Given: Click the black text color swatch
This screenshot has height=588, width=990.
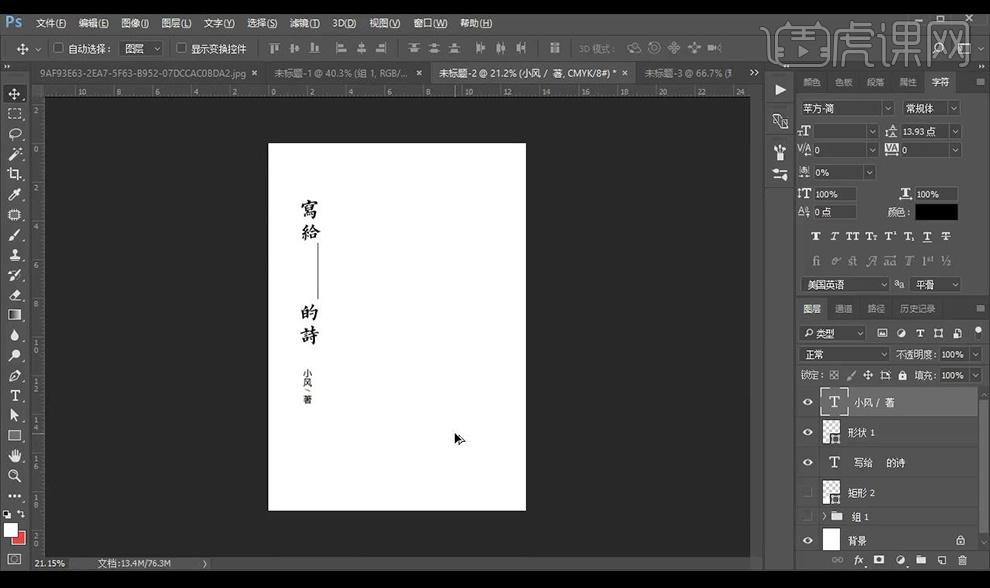Looking at the screenshot, I should click(x=936, y=212).
